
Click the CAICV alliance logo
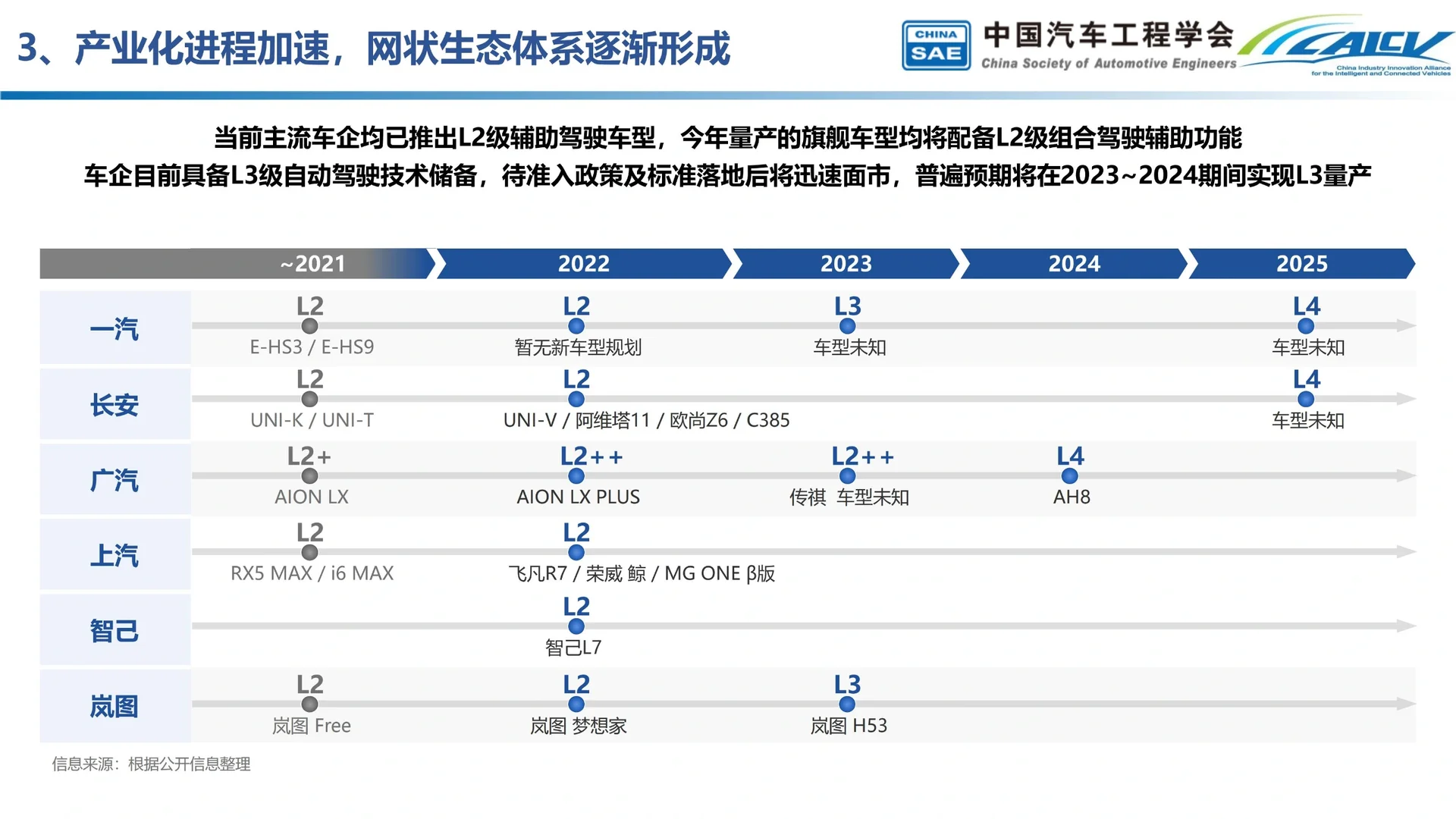tap(1347, 46)
